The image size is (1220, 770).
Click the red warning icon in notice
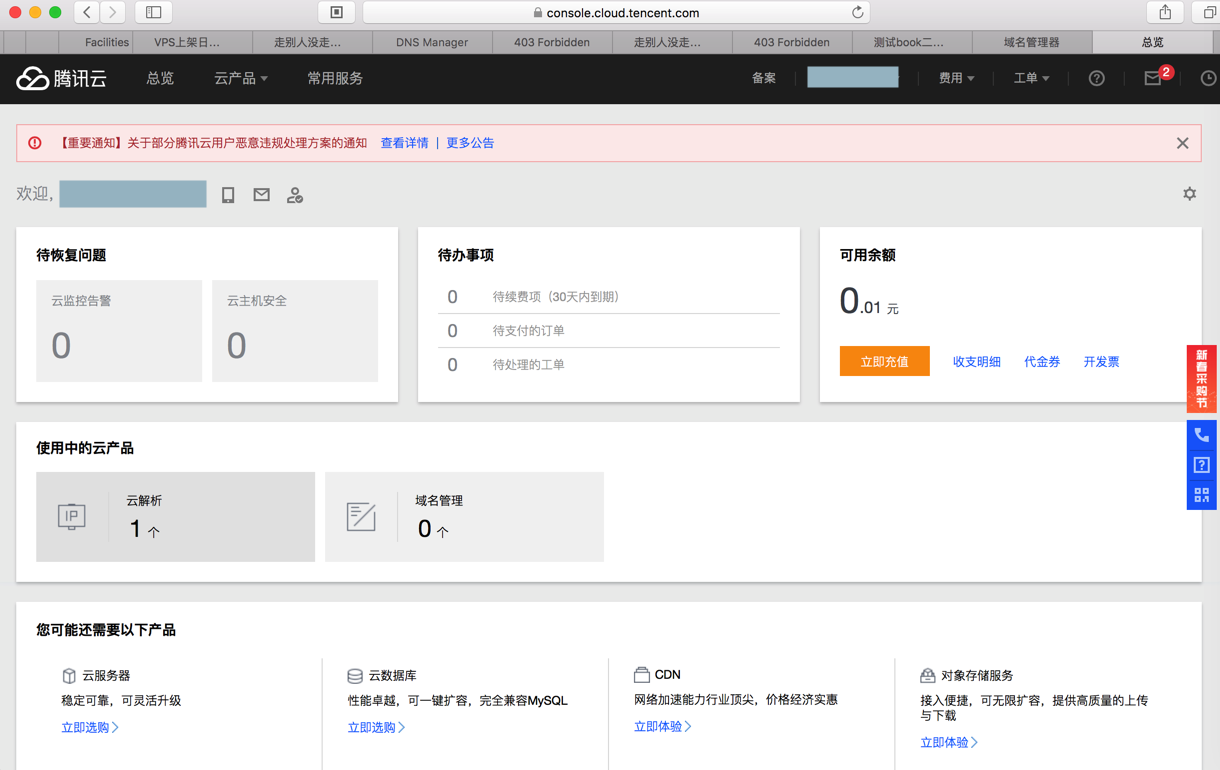[35, 143]
